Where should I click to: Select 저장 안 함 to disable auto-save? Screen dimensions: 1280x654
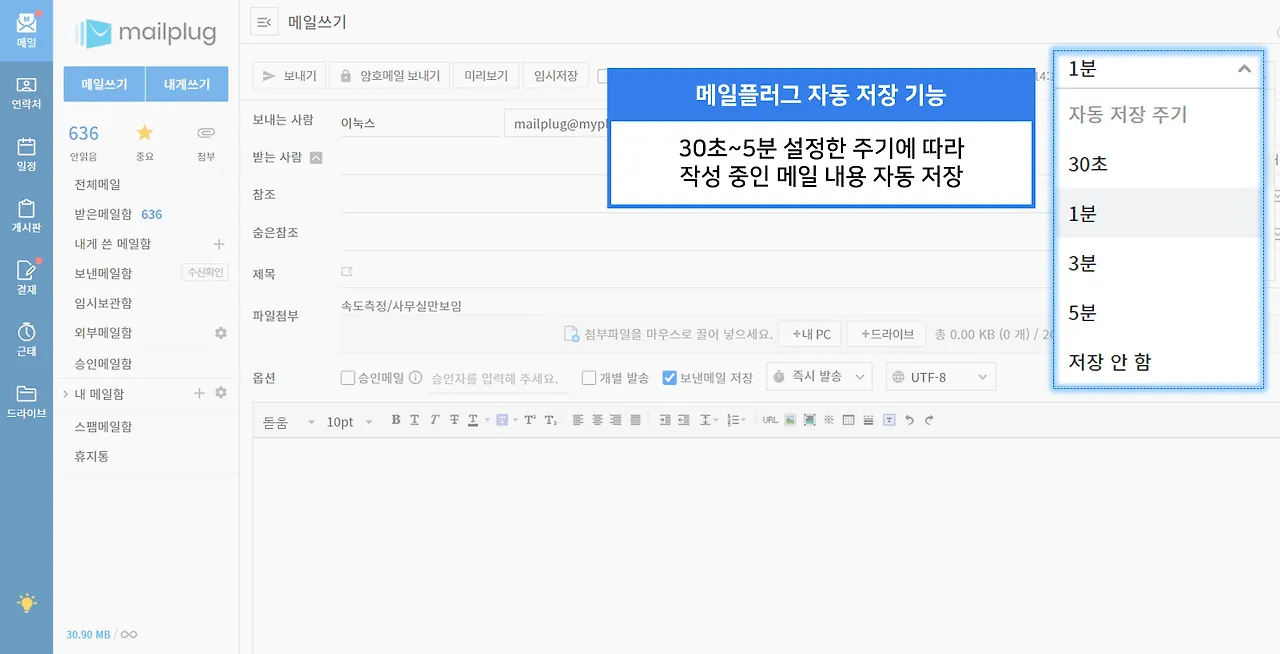(1158, 361)
